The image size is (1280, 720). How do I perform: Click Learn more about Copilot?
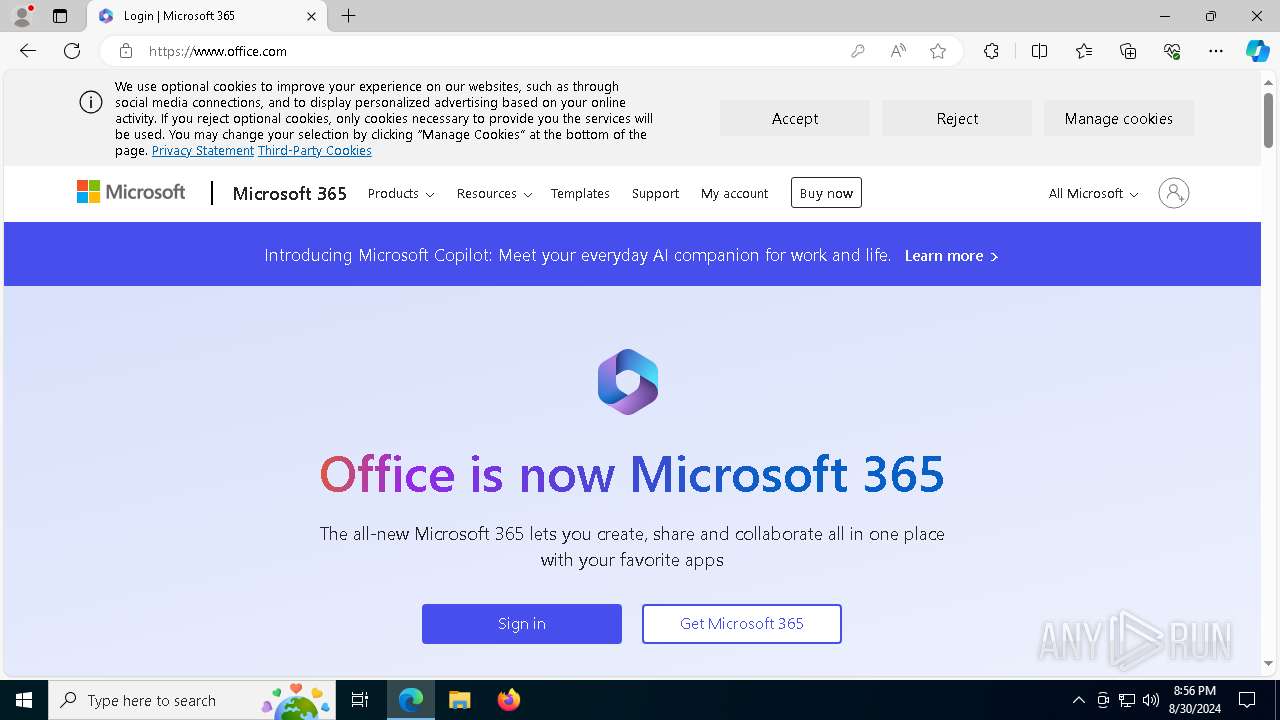951,255
